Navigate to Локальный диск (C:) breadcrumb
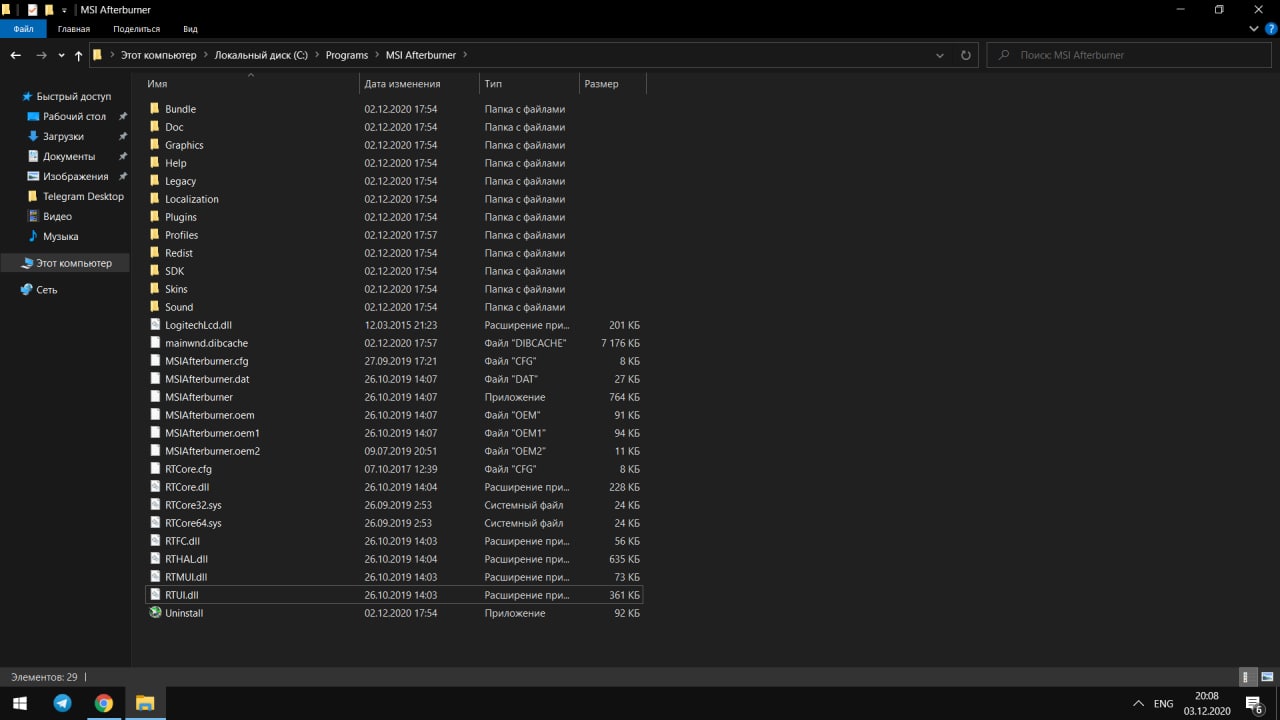Screen dimensions: 1280x720 click(x=261, y=55)
